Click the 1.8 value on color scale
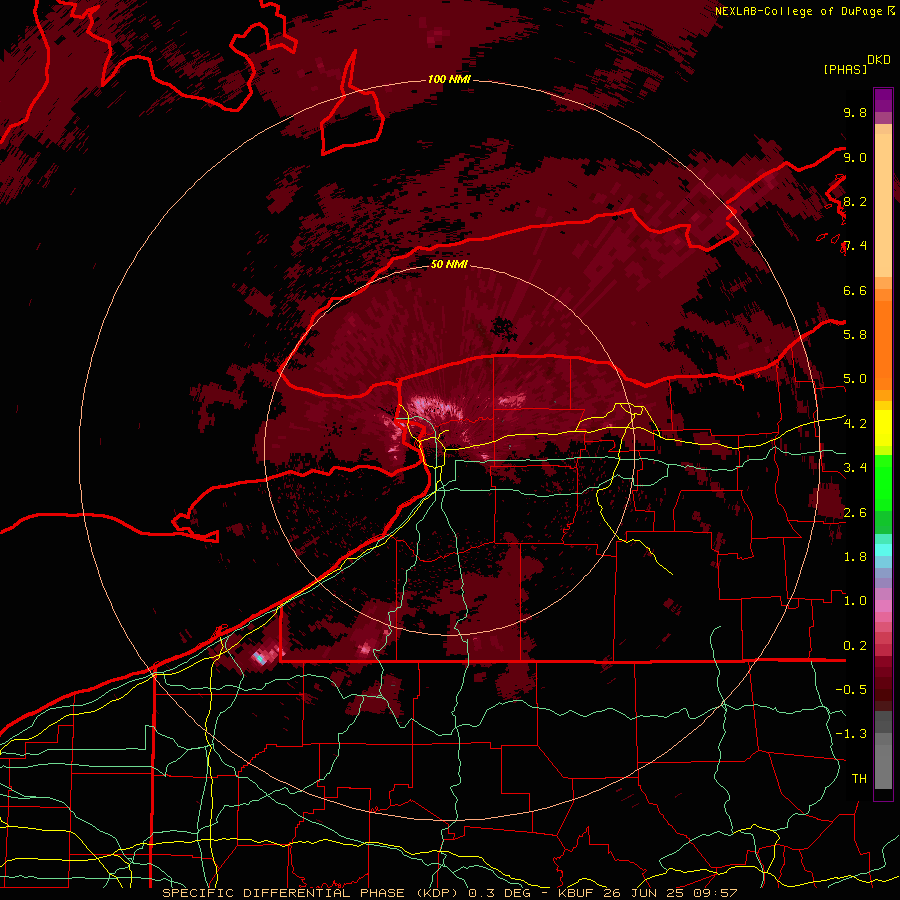 (855, 557)
